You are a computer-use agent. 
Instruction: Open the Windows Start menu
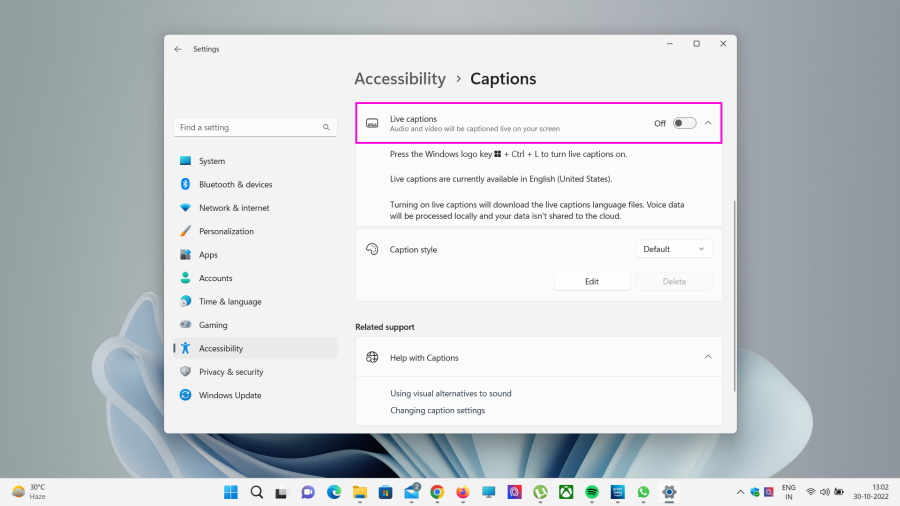point(230,492)
